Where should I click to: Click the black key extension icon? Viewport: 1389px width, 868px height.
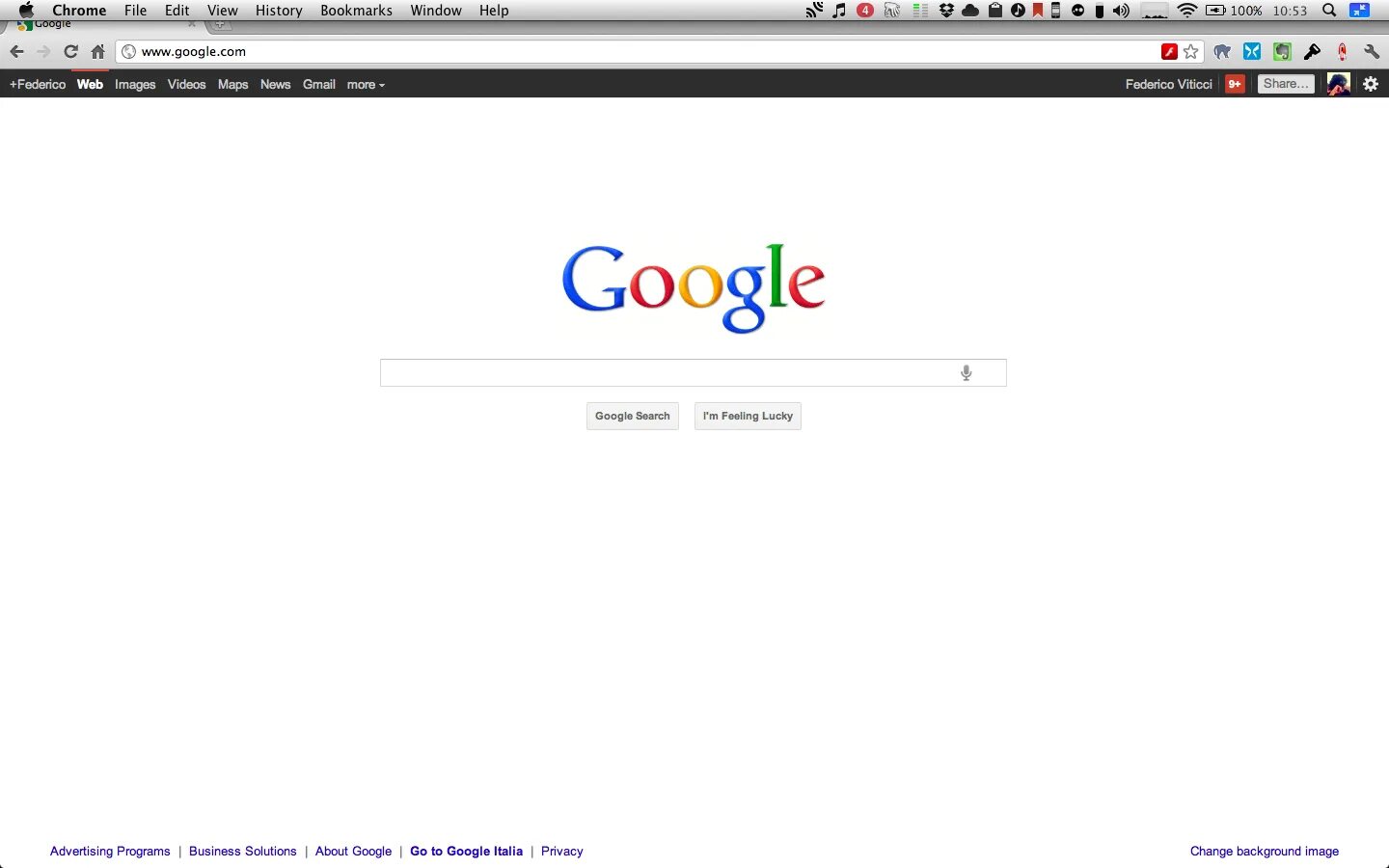[x=1312, y=52]
